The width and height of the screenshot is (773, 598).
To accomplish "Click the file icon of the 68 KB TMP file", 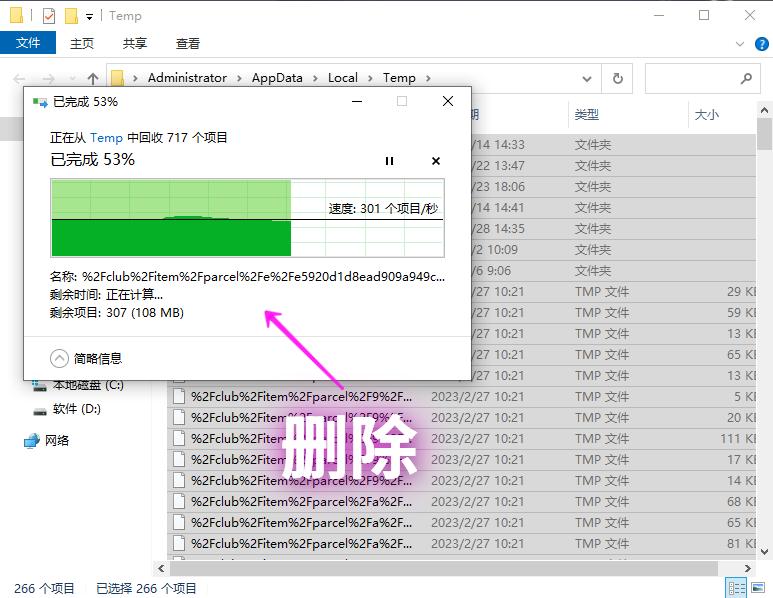I will 179,501.
